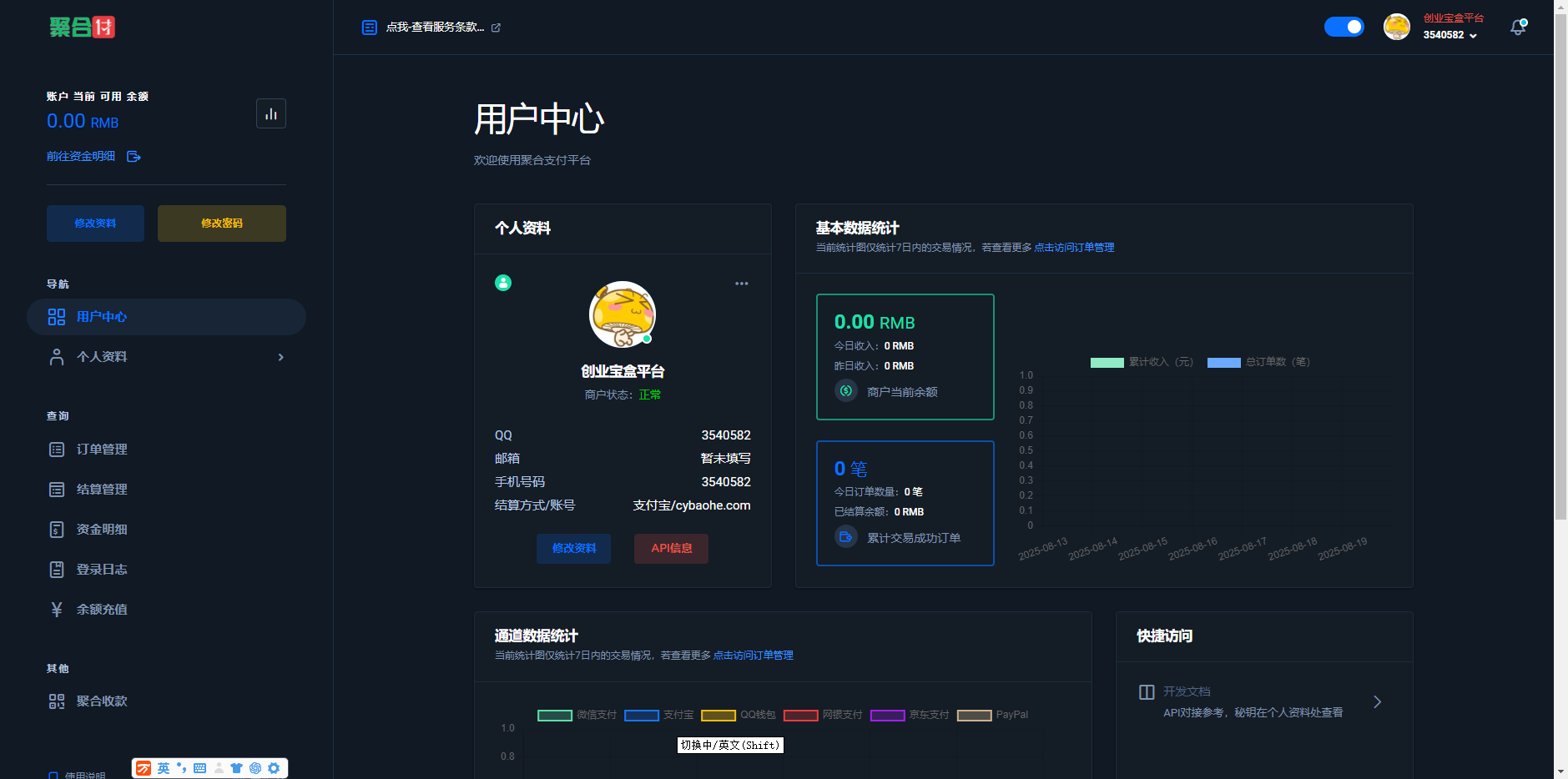The image size is (1568, 779).
Task: Click the 聚合收款 icon in sidebar
Action: [x=56, y=701]
